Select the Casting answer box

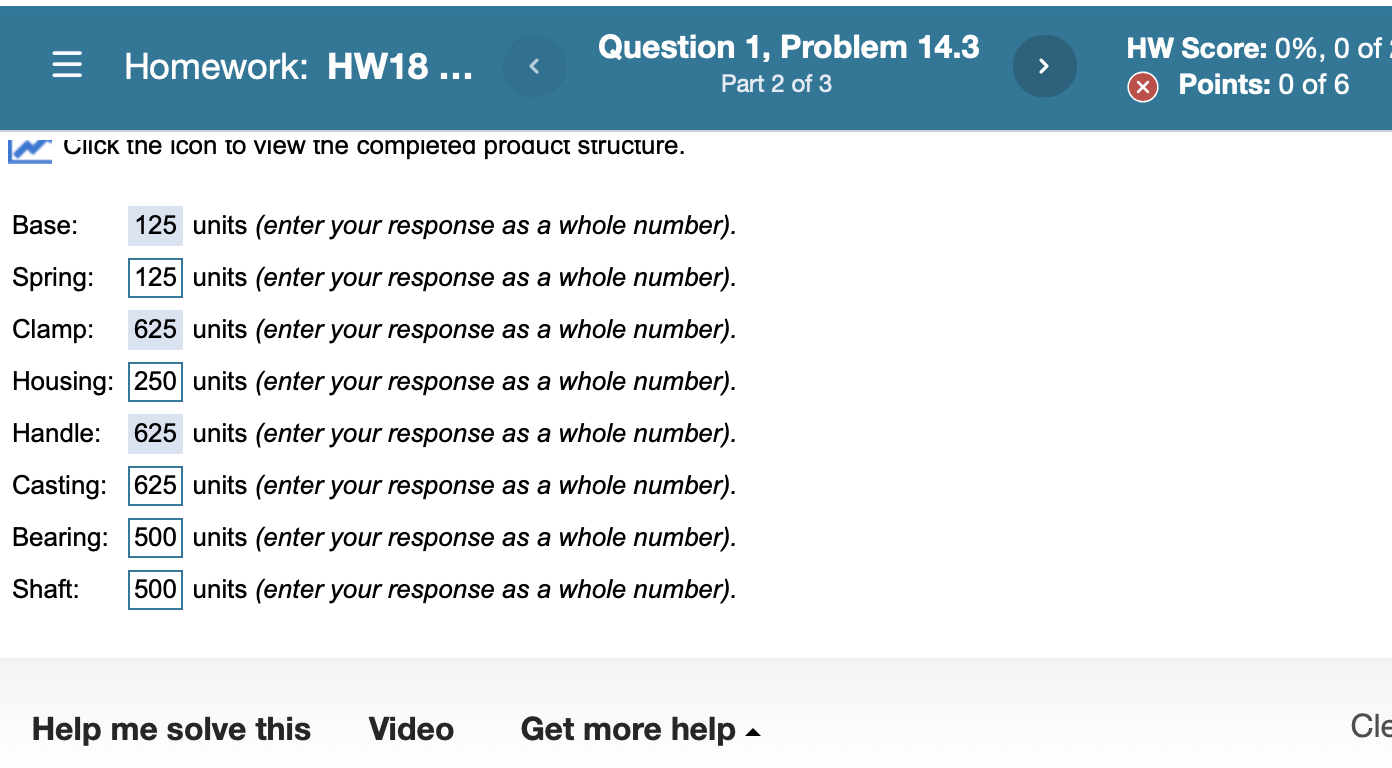click(x=155, y=485)
